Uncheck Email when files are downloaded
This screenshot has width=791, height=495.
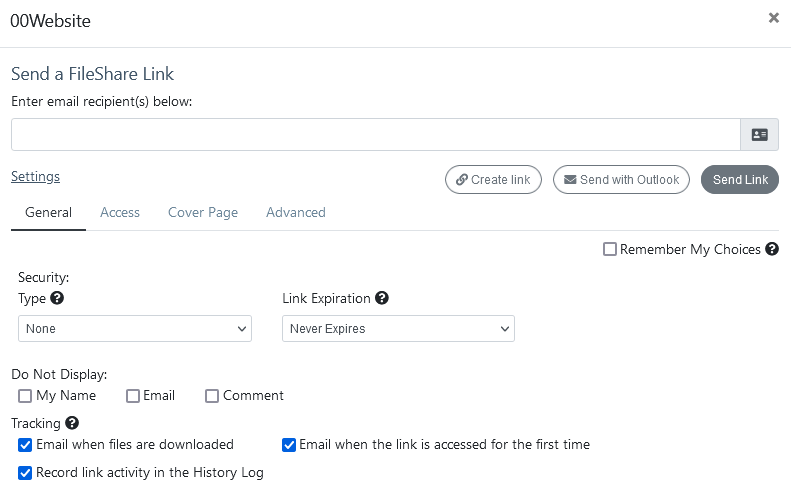tap(25, 445)
